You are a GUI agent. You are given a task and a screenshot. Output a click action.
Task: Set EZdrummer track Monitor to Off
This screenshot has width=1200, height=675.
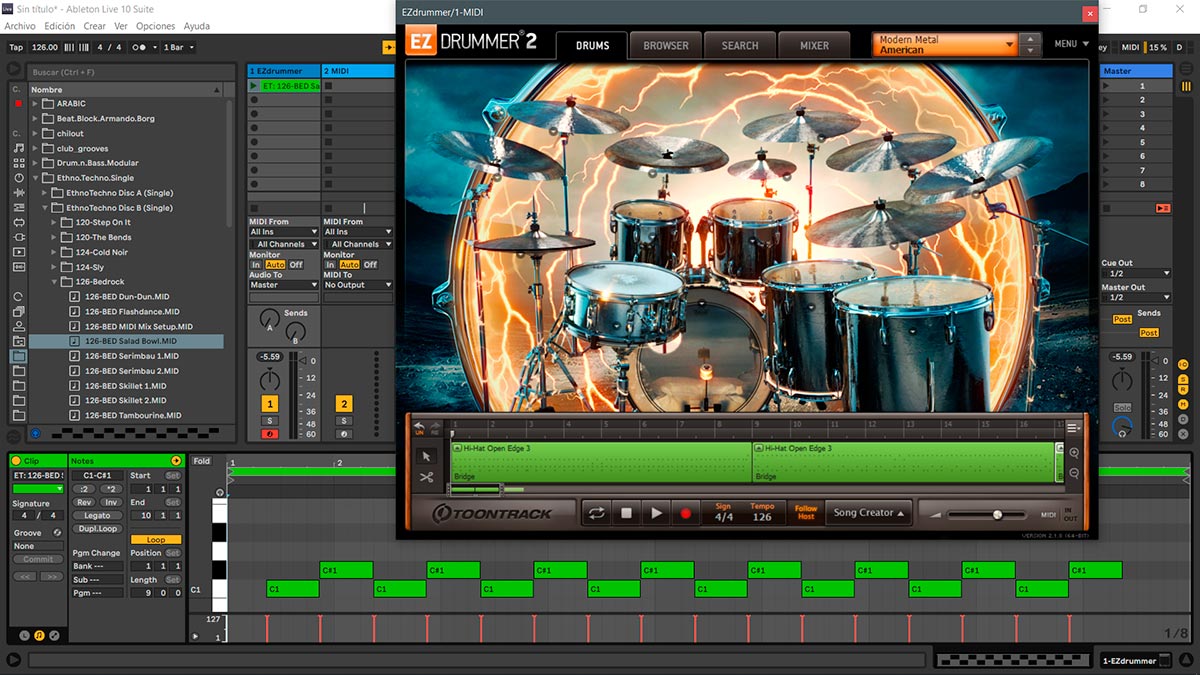(x=296, y=265)
